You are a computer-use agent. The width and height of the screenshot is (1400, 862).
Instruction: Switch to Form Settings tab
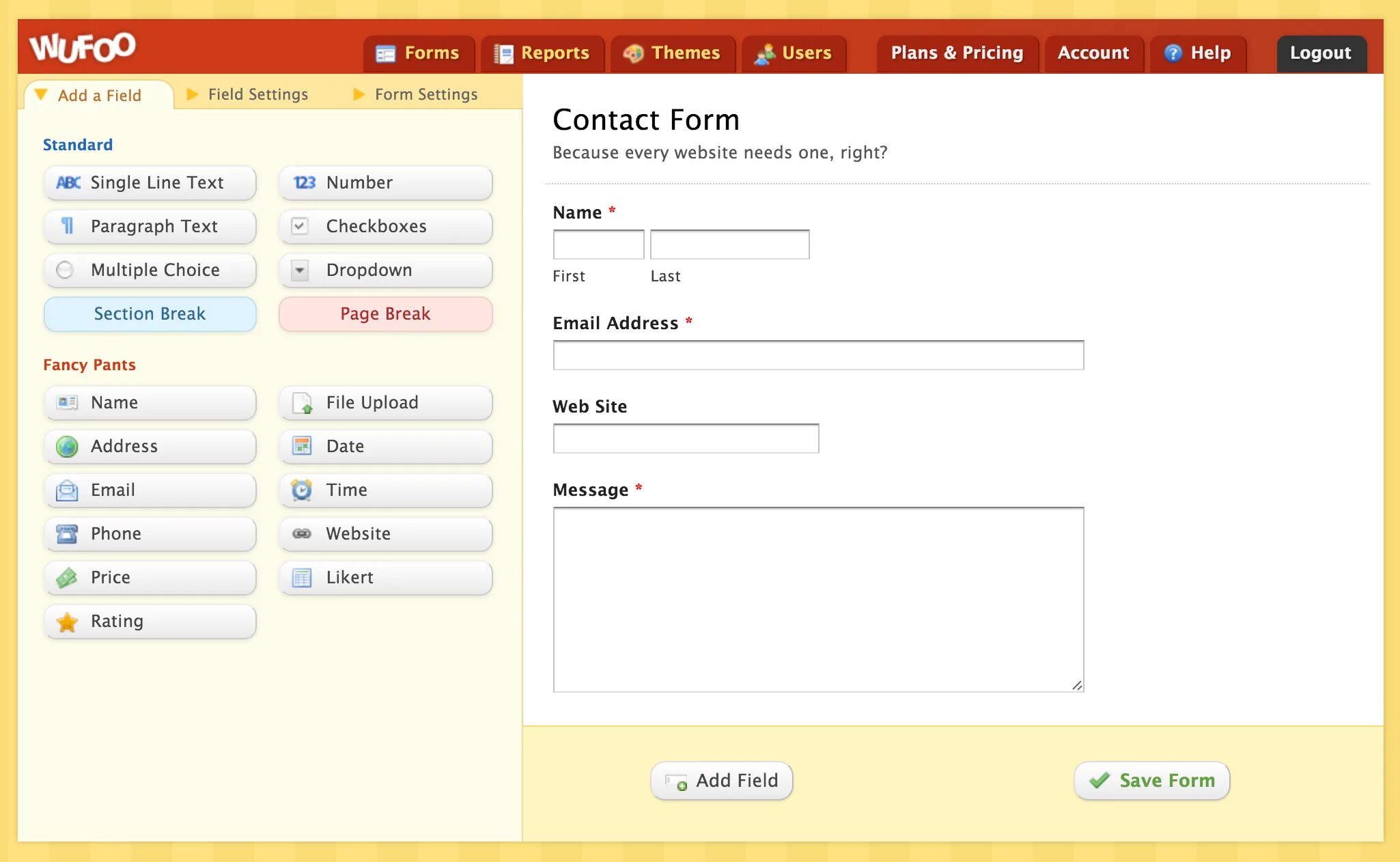(x=416, y=94)
